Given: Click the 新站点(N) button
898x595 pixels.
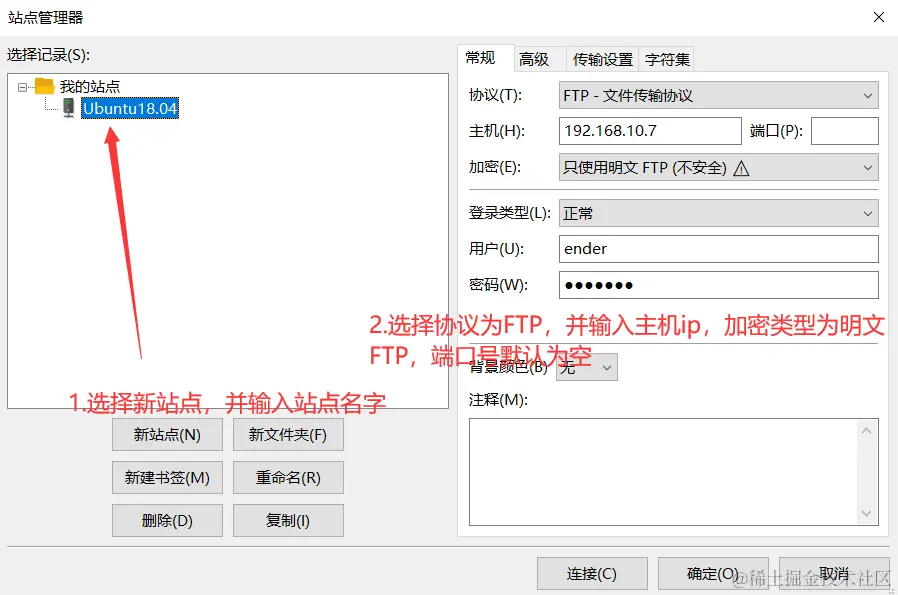Looking at the screenshot, I should (167, 434).
